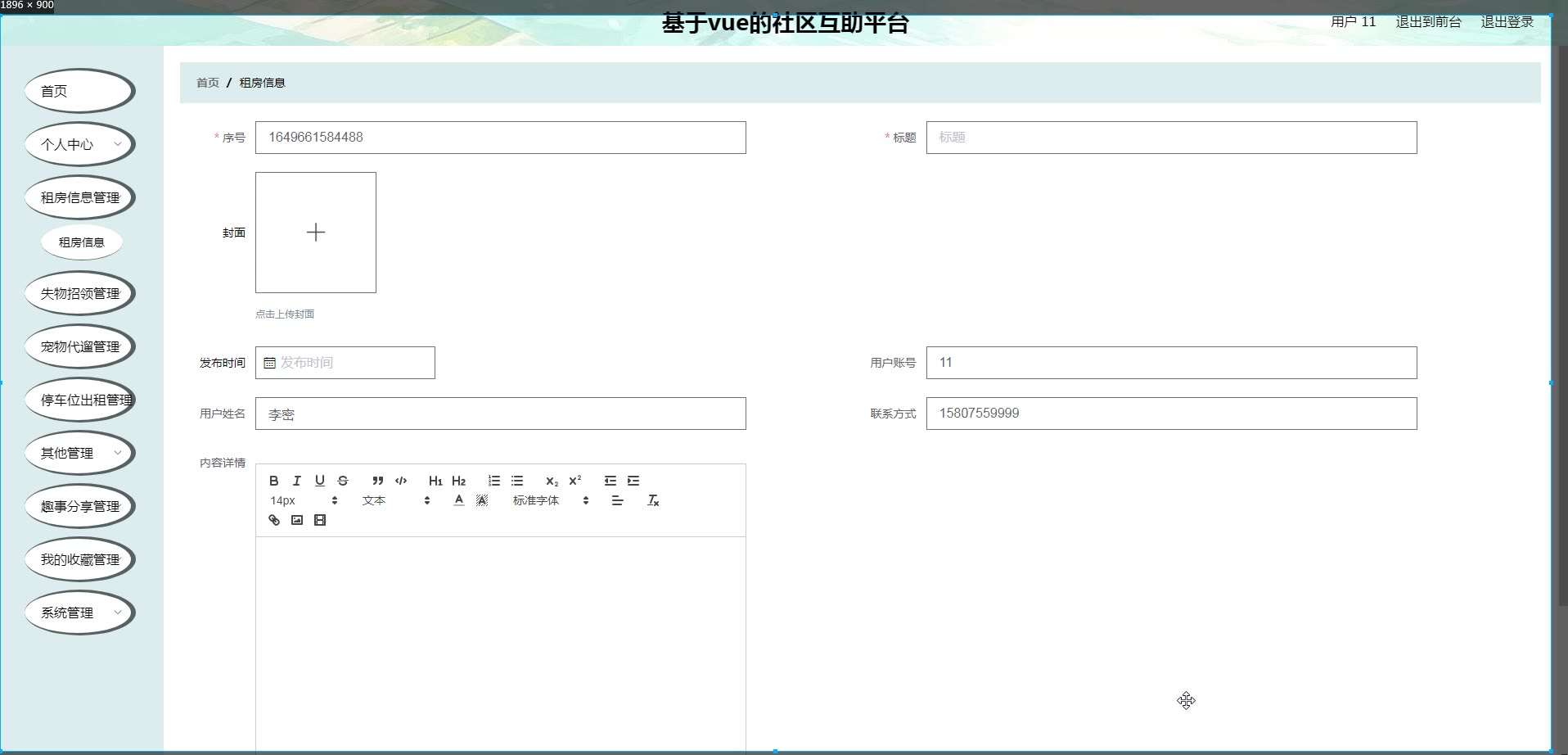1568x755 pixels.
Task: Open the 租房信息管理 sidebar menu
Action: [79, 197]
